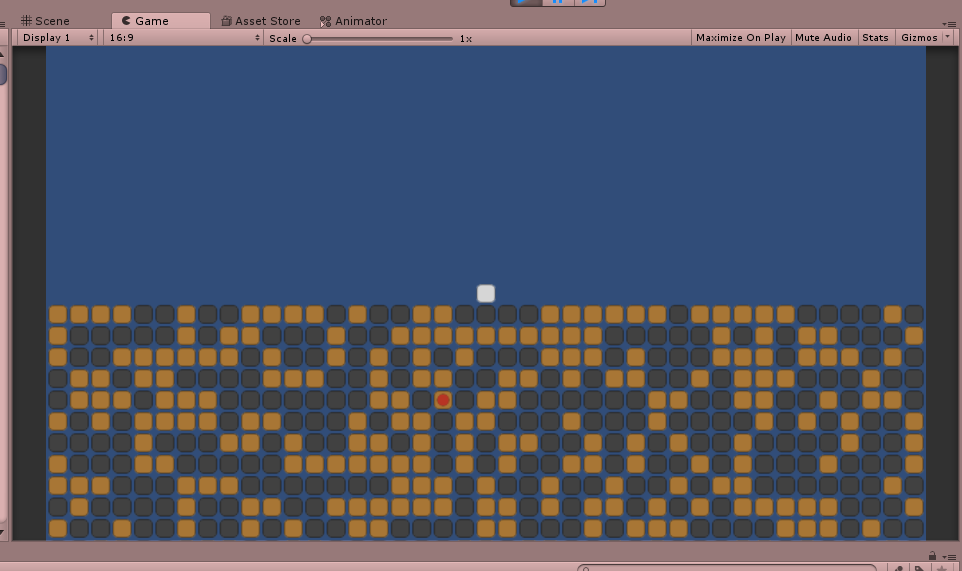Click the search-by-label tag icon
Screen dimensions: 962x571
(920, 569)
